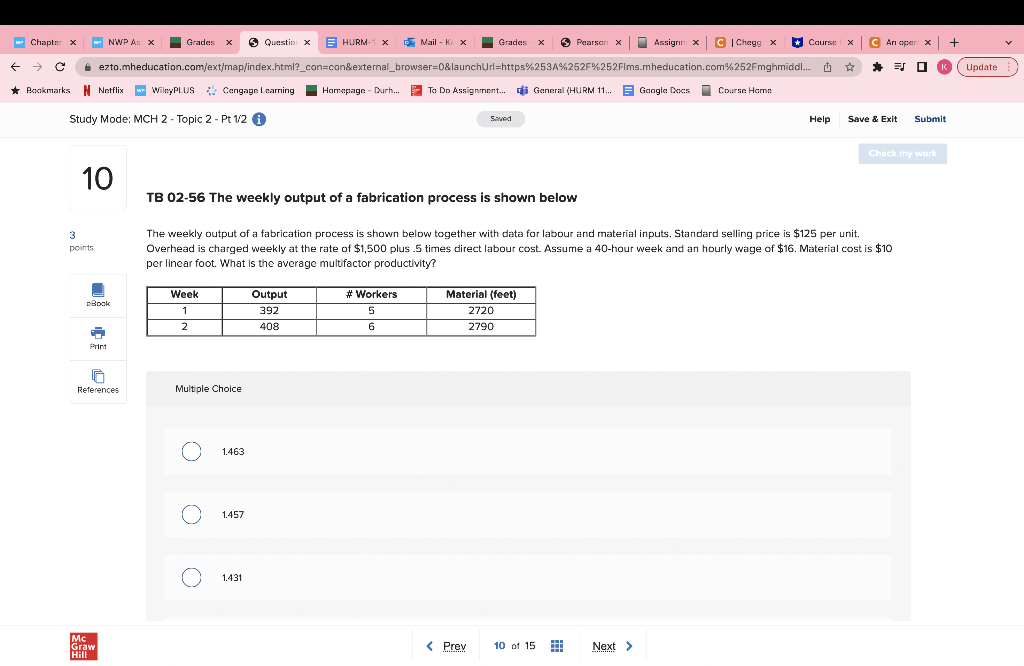Open the Google Docs bookmark

[x=656, y=90]
